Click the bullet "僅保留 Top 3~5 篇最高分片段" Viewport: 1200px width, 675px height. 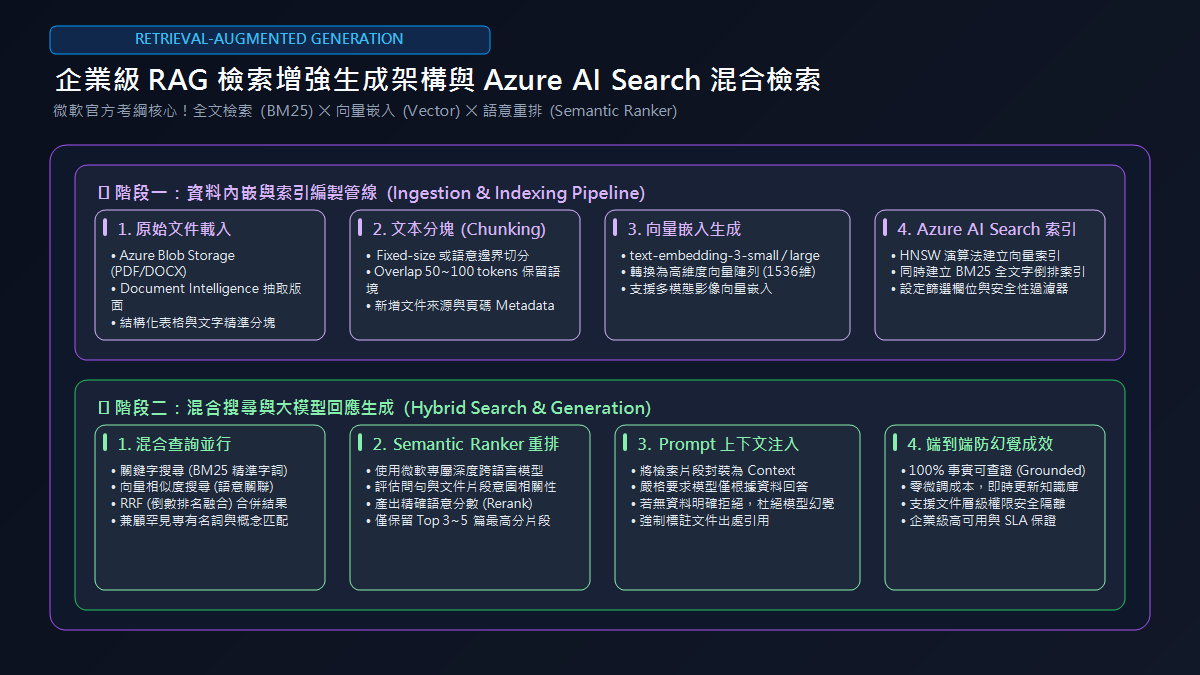tap(458, 521)
